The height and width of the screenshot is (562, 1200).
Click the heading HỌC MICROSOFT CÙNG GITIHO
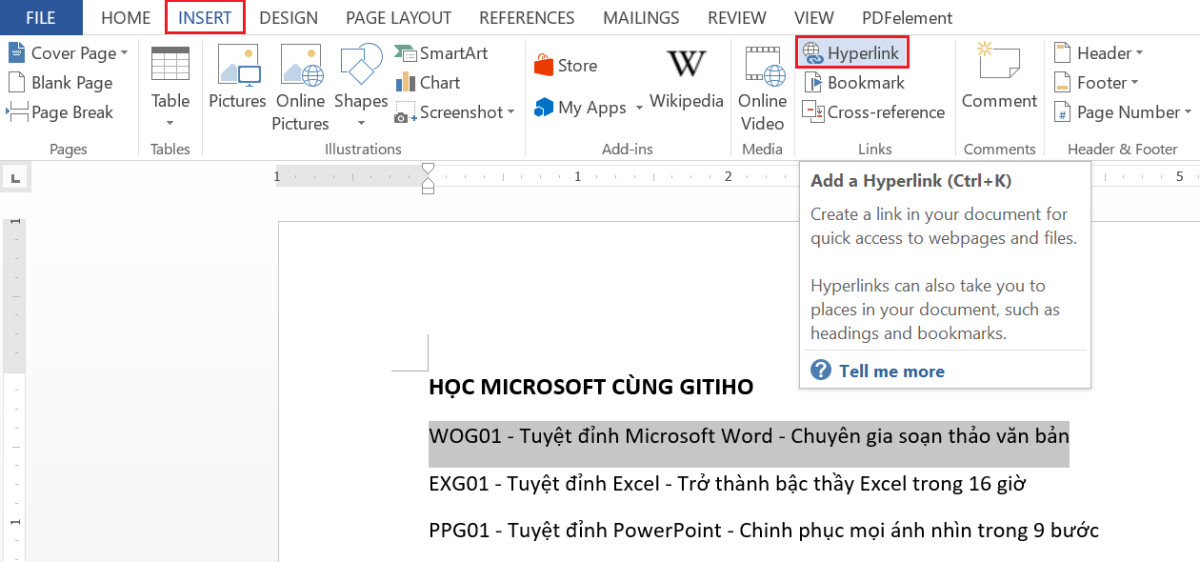591,386
